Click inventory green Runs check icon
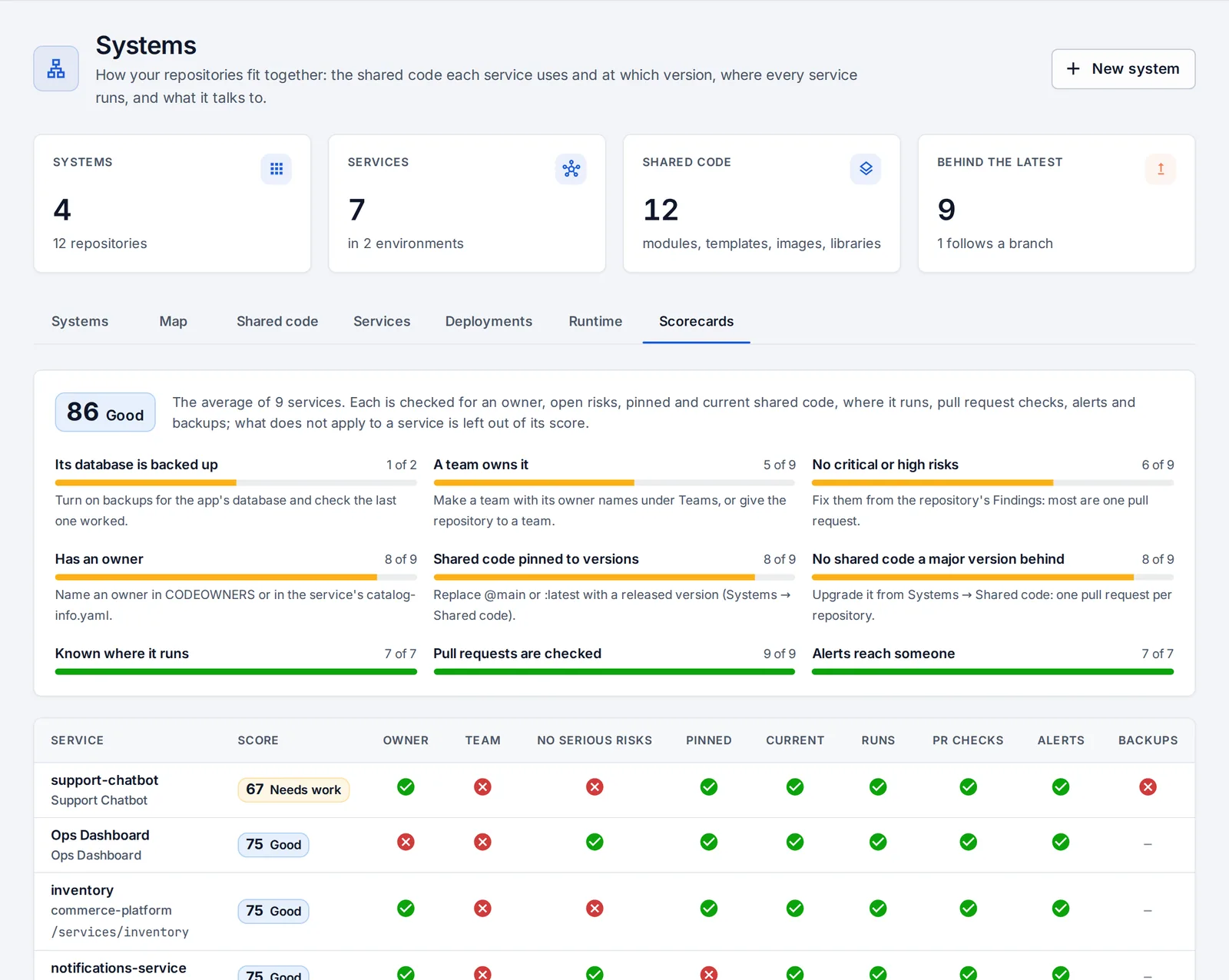Screen dimensions: 1229x980 coord(878,909)
